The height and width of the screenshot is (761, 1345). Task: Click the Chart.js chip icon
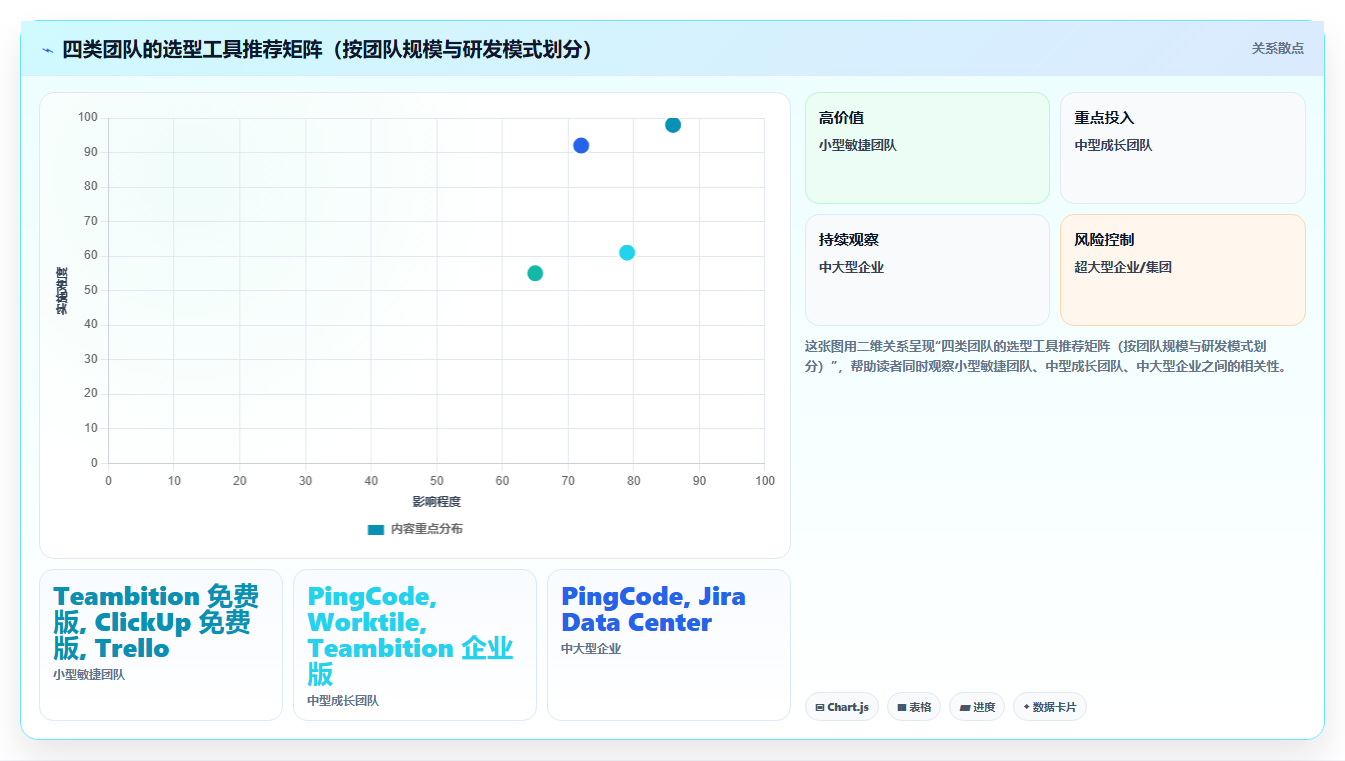[820, 707]
